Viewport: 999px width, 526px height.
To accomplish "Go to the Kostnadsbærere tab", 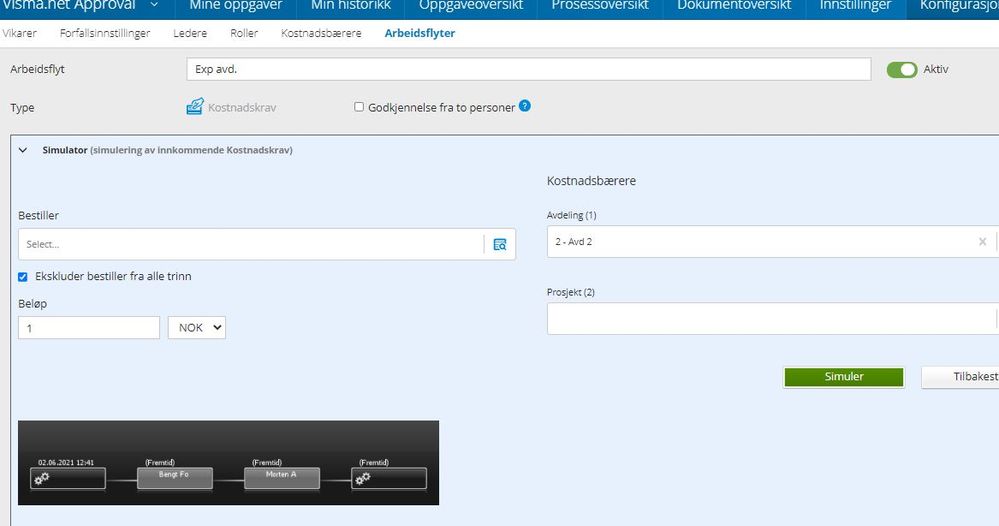I will tap(321, 33).
